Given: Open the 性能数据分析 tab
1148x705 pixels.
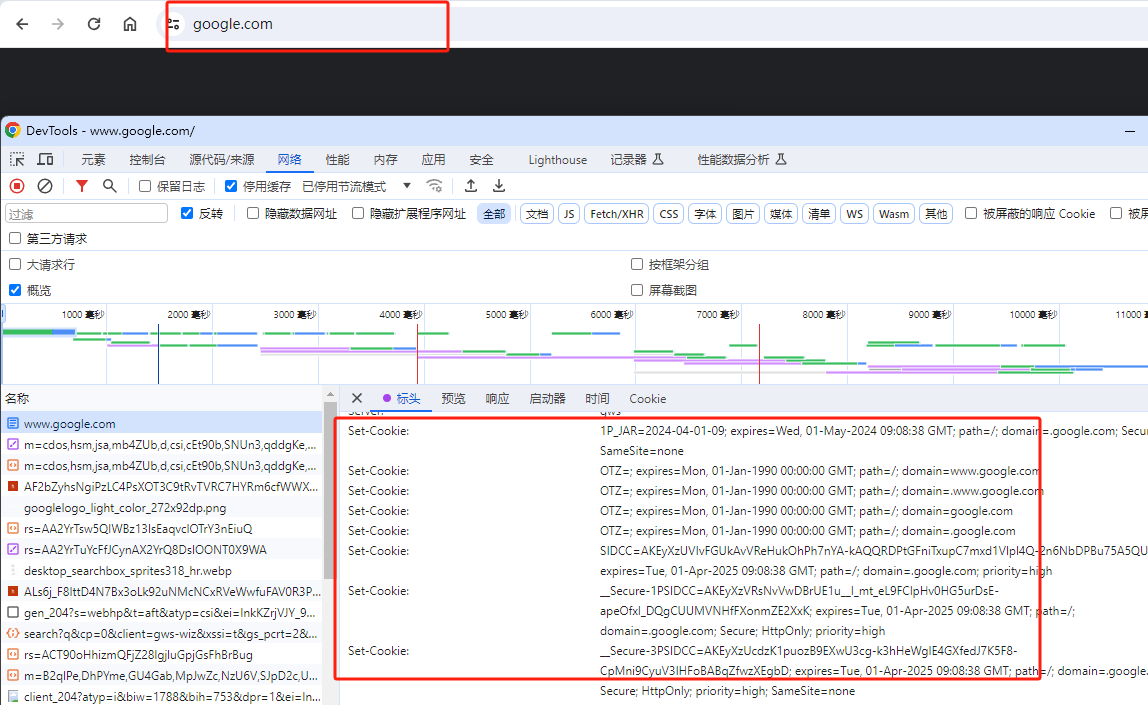Looking at the screenshot, I should [x=742, y=160].
